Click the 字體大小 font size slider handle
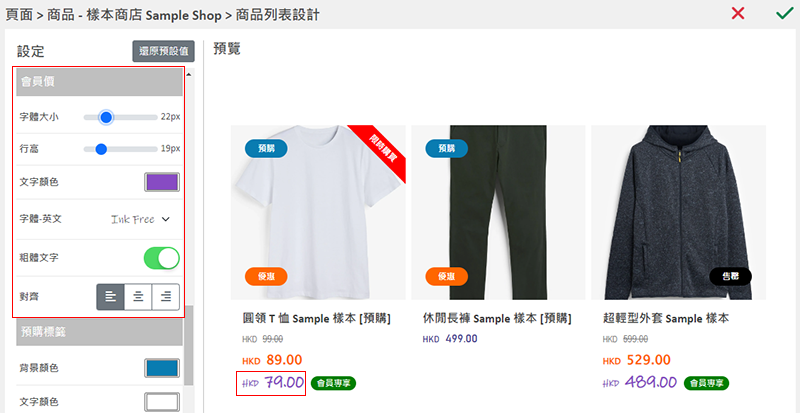The width and height of the screenshot is (800, 413). pyautogui.click(x=106, y=117)
